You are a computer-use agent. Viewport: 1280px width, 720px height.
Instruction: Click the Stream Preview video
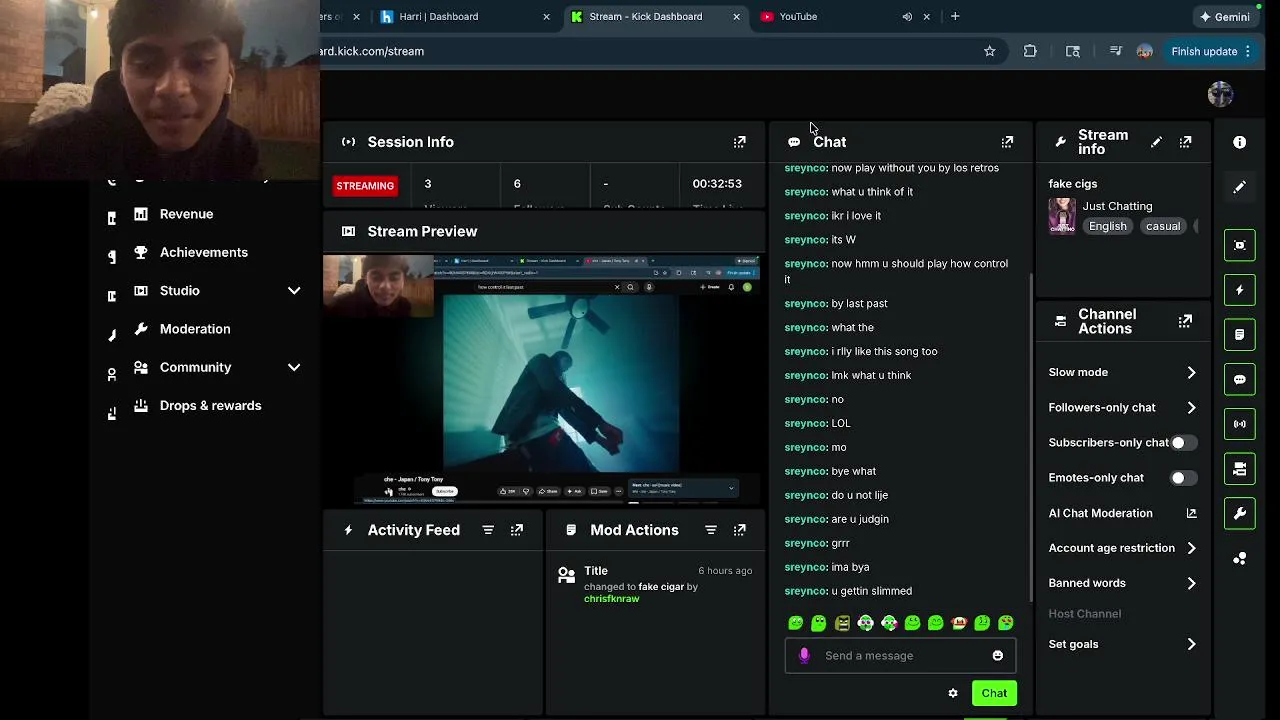(x=543, y=380)
